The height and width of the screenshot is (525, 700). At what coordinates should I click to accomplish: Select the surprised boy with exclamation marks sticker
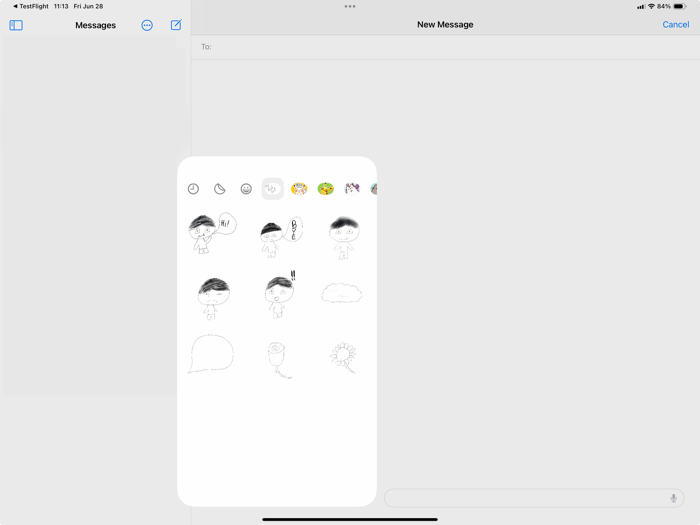click(x=280, y=294)
